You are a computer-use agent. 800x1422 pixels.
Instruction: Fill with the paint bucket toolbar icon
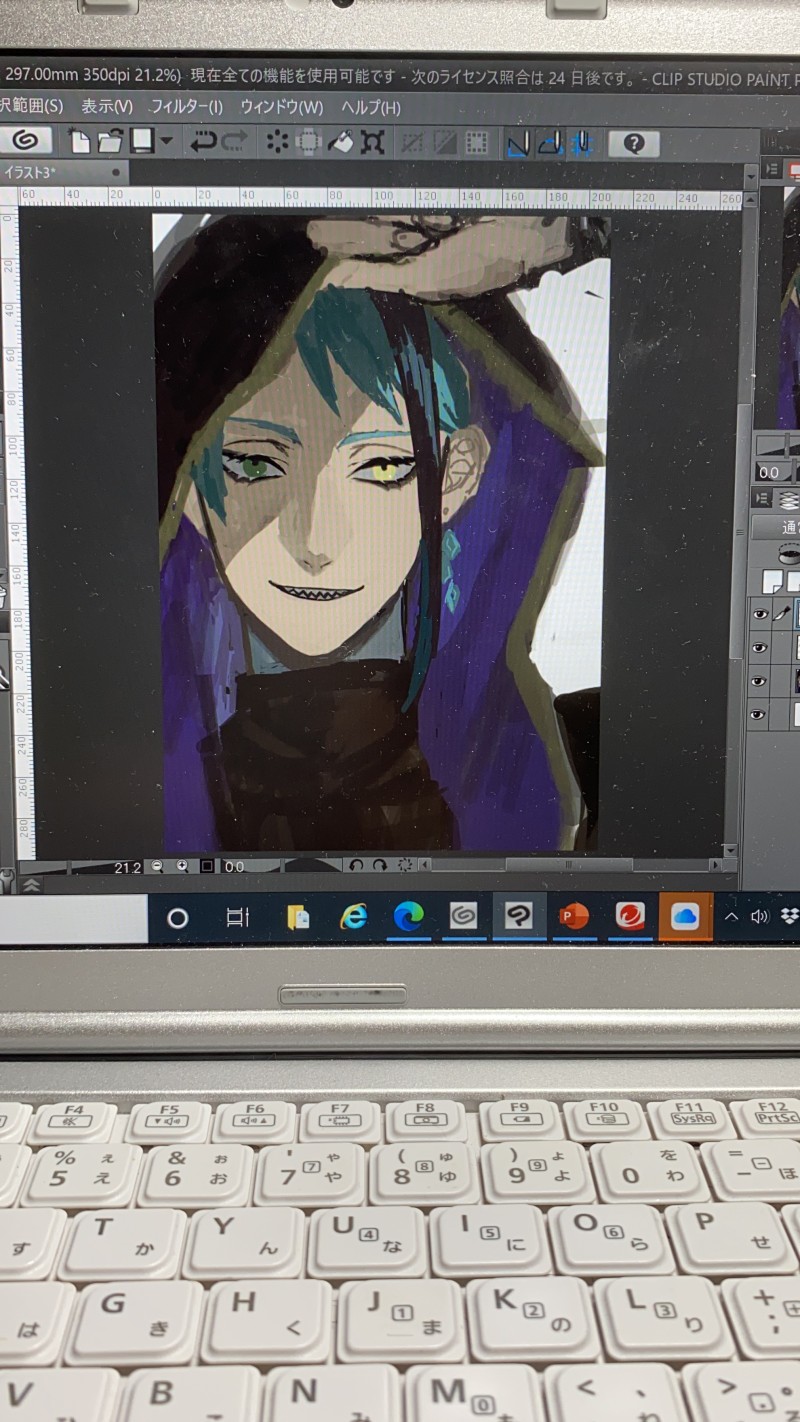click(x=340, y=143)
